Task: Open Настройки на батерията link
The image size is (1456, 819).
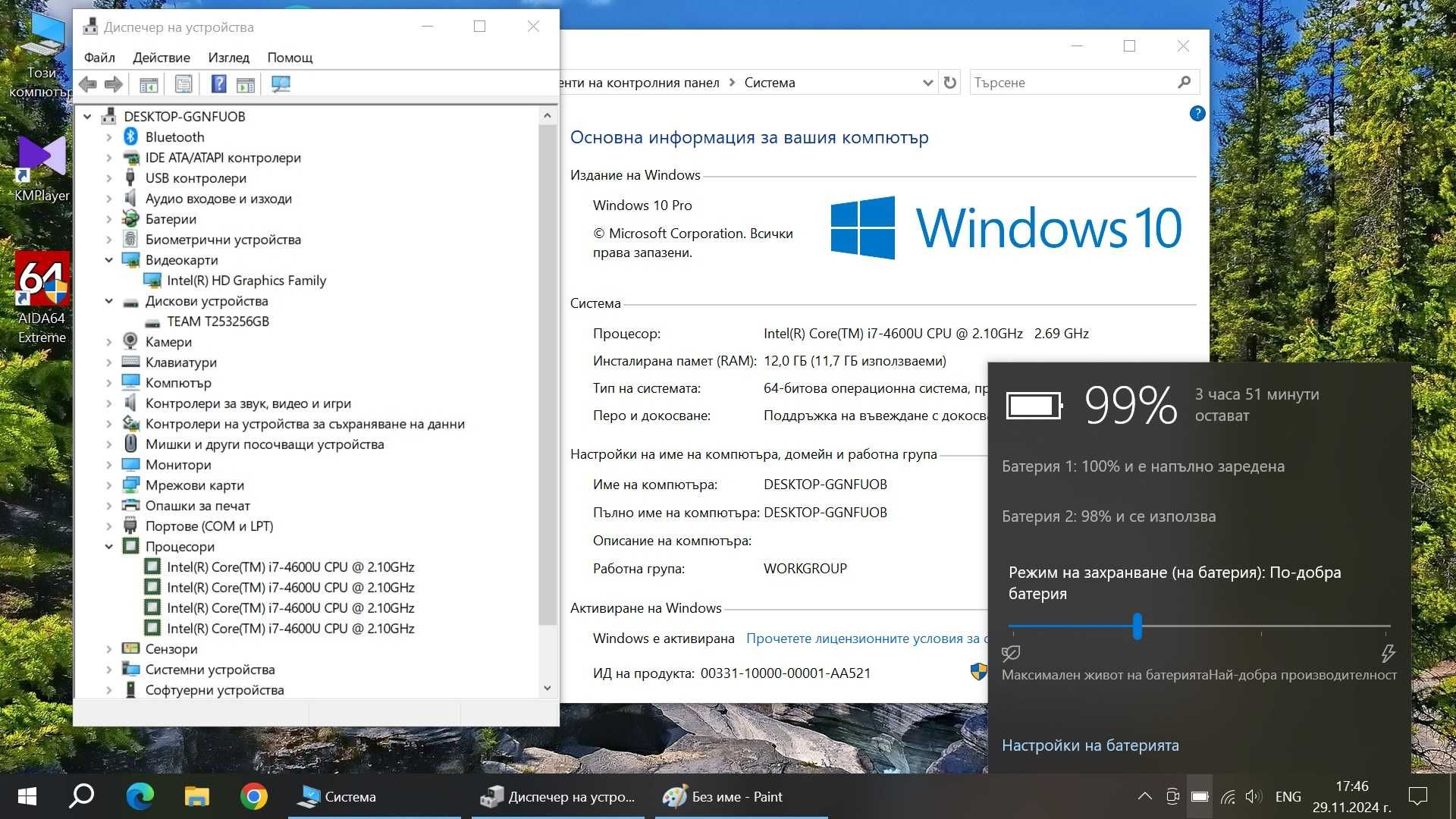Action: tap(1090, 745)
